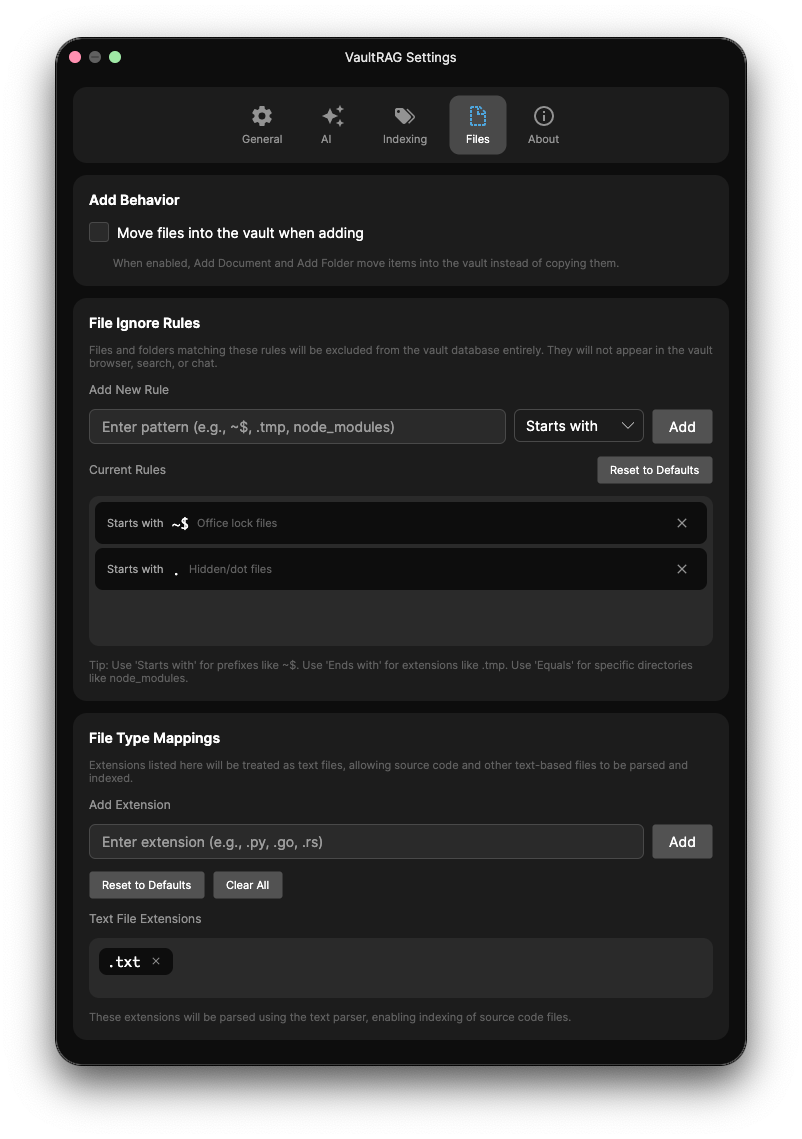Select the Current Rules label

point(127,470)
